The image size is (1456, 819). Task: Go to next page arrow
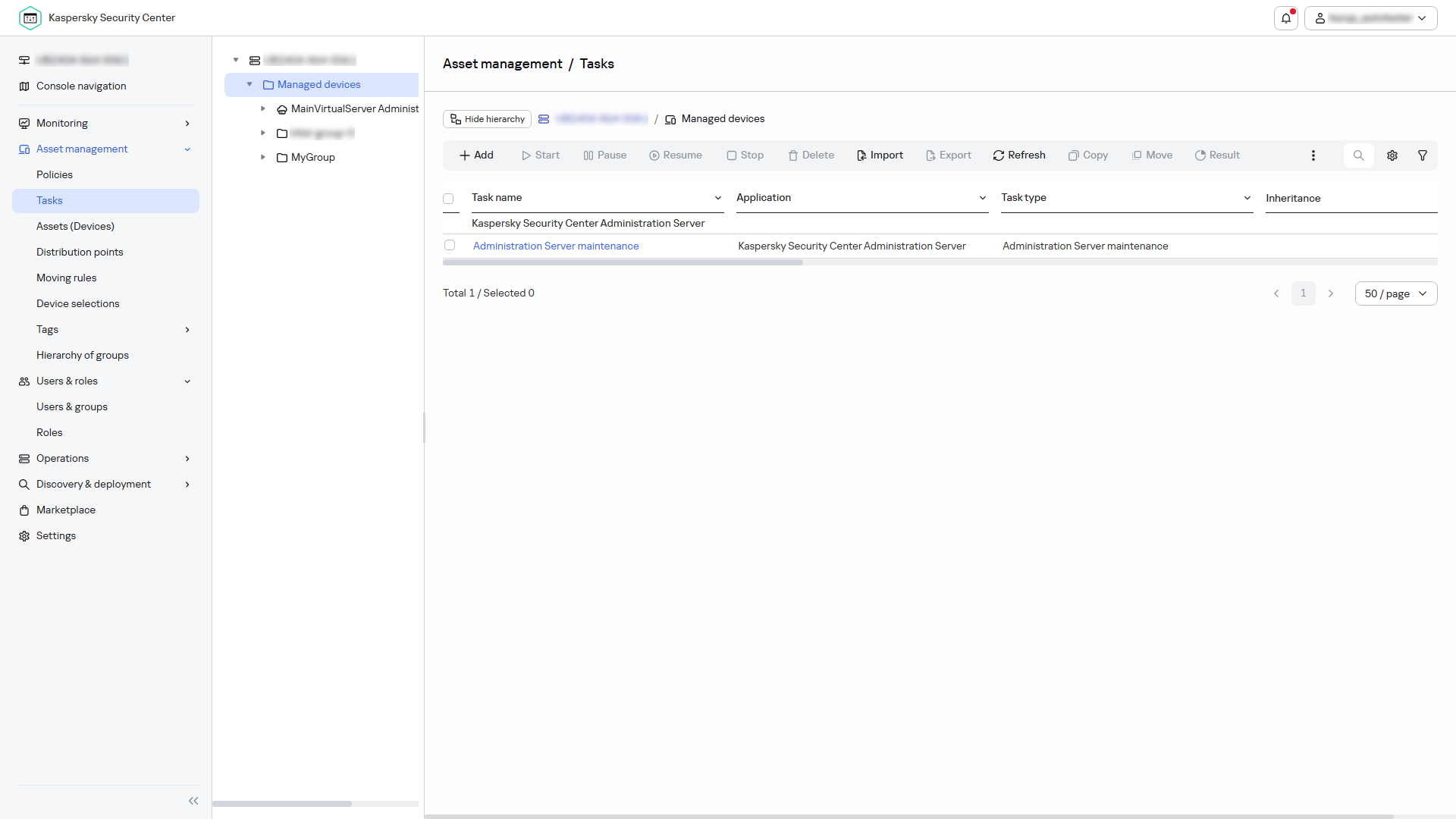pos(1331,294)
